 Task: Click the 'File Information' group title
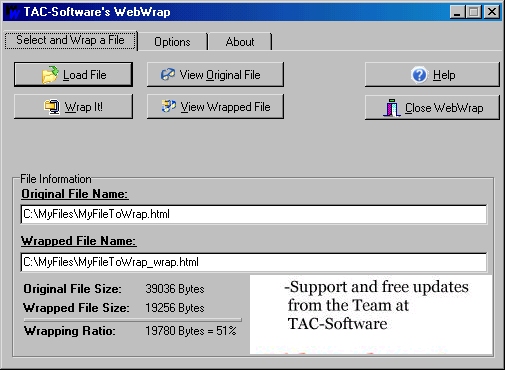pos(56,179)
